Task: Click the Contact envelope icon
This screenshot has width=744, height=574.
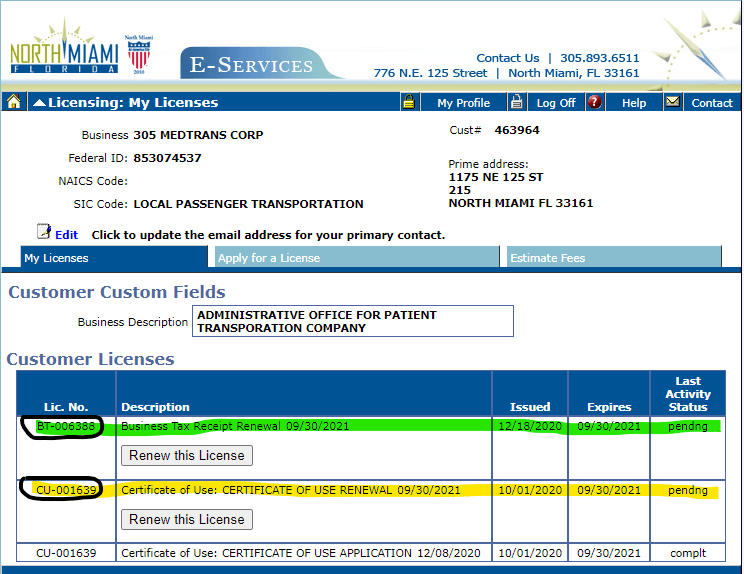Action: (673, 102)
